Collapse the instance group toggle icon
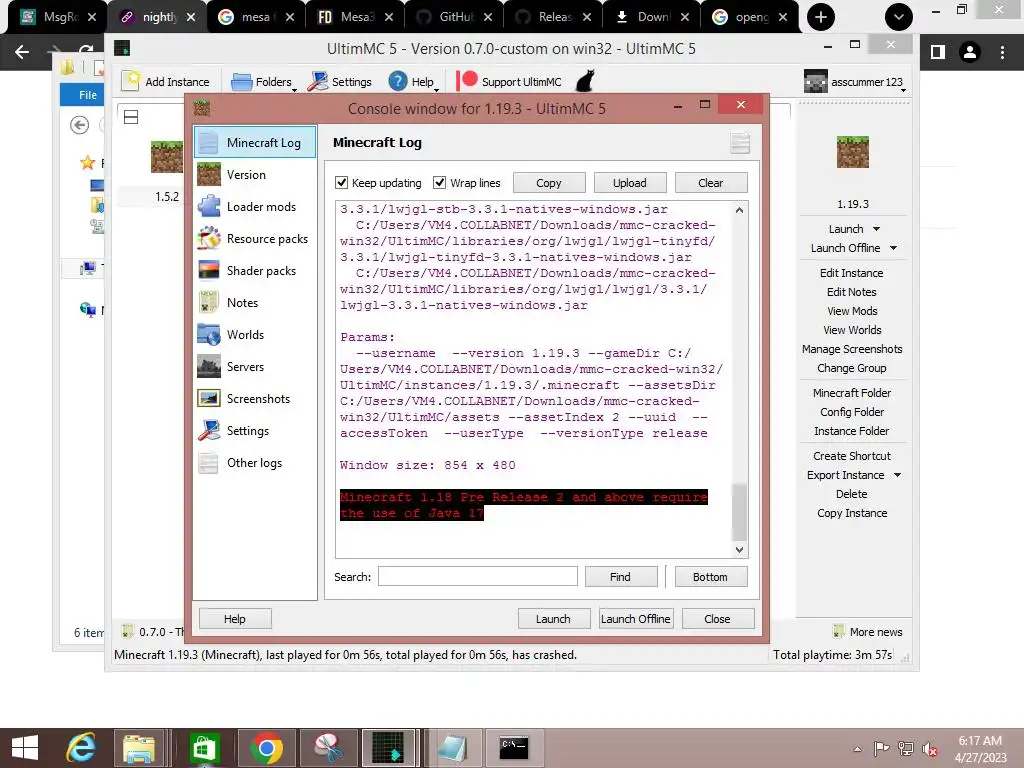Screen dimensions: 1024x768 click(x=131, y=117)
